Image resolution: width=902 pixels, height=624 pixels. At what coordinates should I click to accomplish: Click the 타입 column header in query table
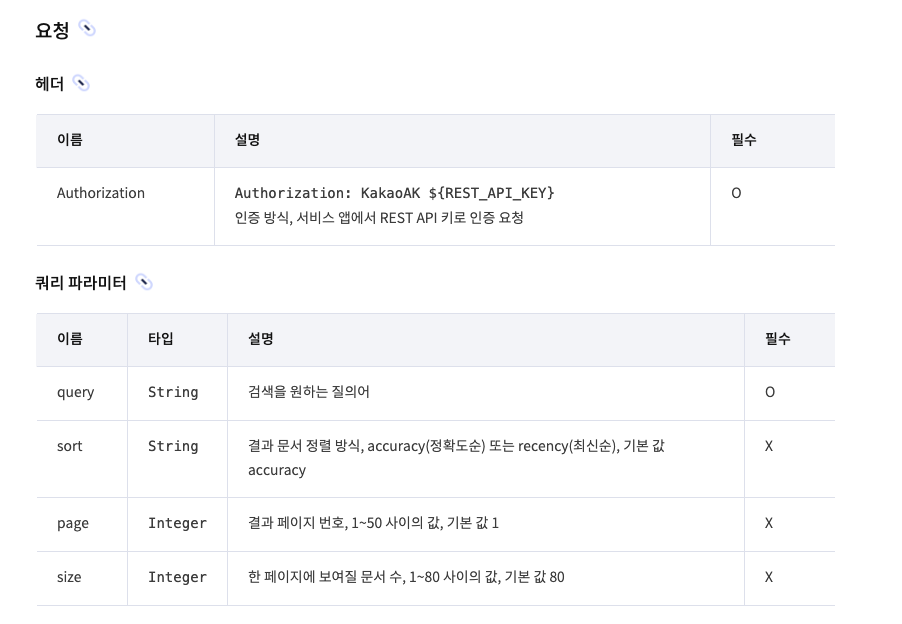(x=160, y=339)
